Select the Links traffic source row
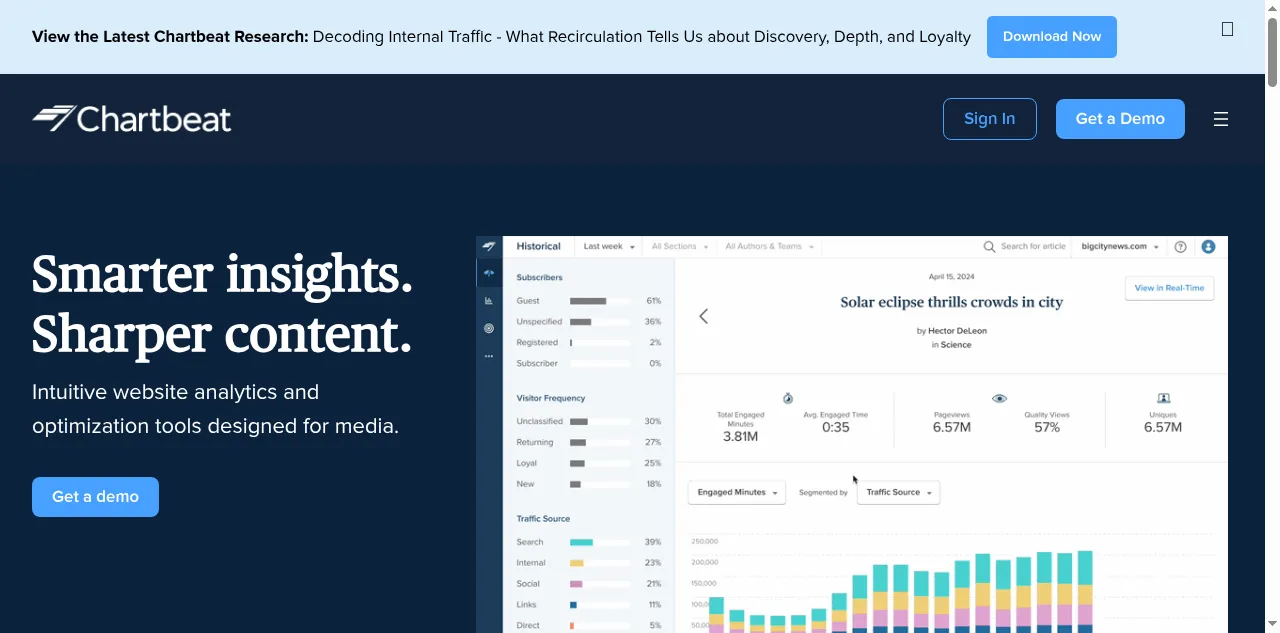Screen dimensions: 1280x633 (x=588, y=605)
